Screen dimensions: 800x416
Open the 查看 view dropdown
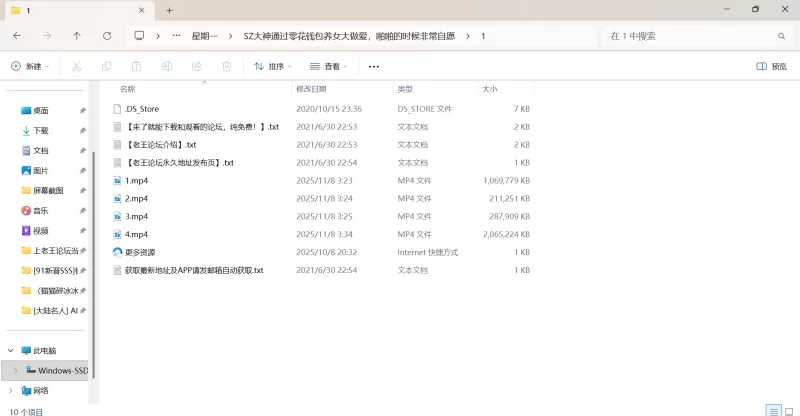coord(329,67)
